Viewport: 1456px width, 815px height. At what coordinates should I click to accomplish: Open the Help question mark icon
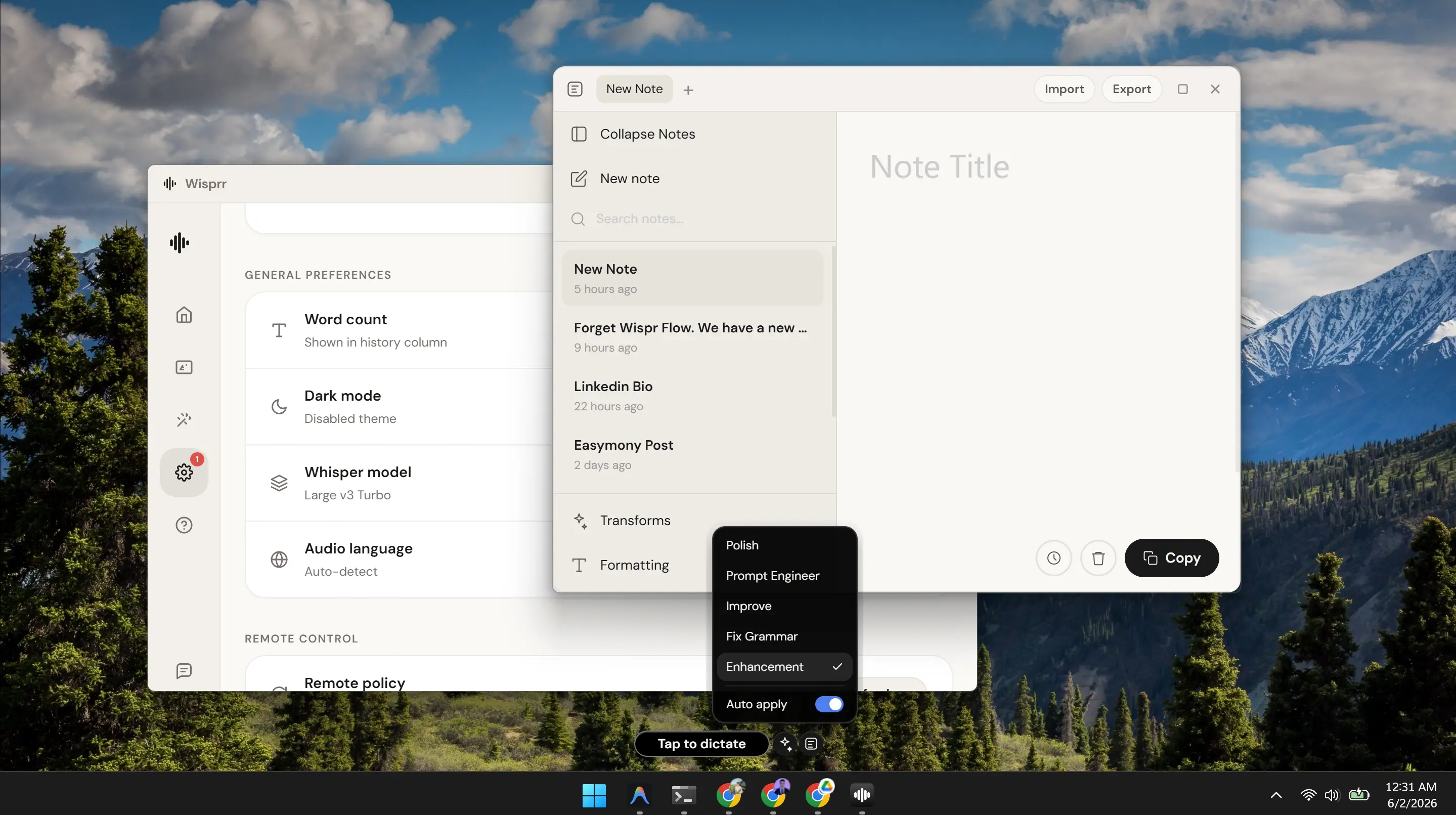point(184,525)
